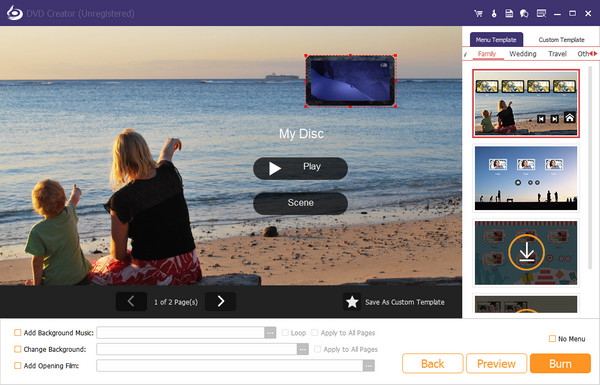The image size is (600, 385).
Task: Click the Scene menu button
Action: coord(300,203)
